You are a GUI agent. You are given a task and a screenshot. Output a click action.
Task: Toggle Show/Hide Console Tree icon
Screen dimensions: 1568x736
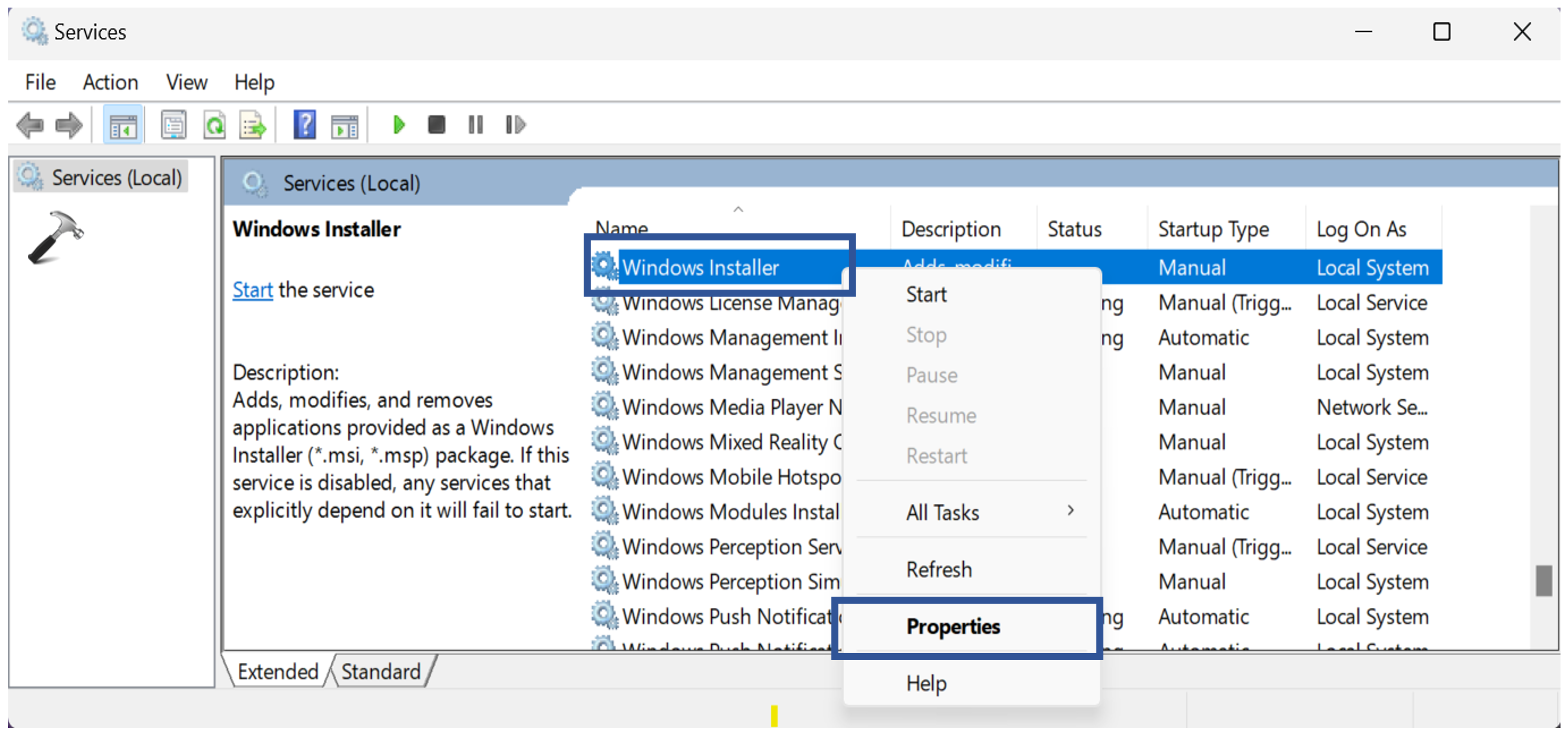(x=124, y=126)
